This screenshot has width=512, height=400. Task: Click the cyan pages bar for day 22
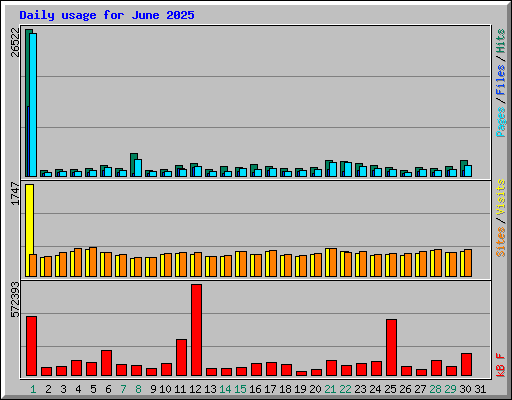click(x=348, y=169)
